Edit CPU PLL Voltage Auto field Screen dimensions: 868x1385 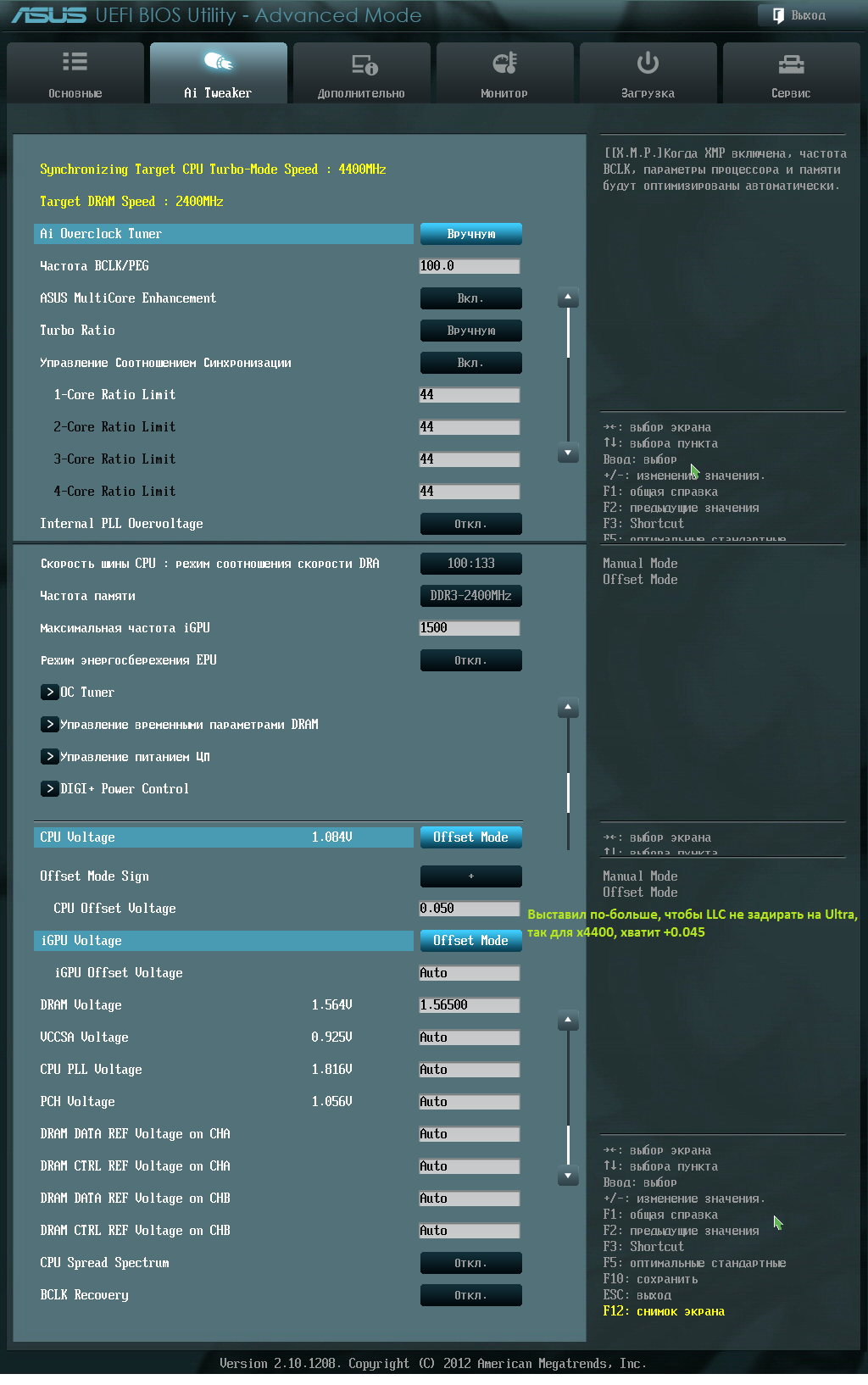click(470, 1070)
